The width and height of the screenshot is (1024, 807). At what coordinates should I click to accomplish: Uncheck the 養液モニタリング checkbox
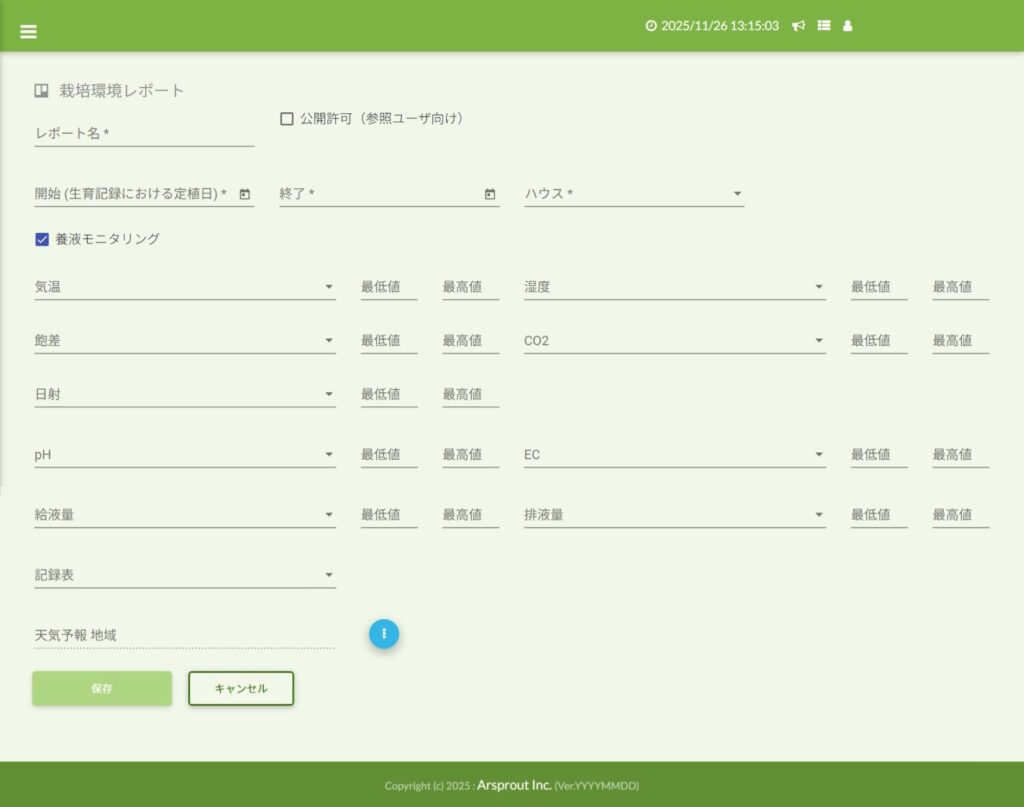pos(42,239)
